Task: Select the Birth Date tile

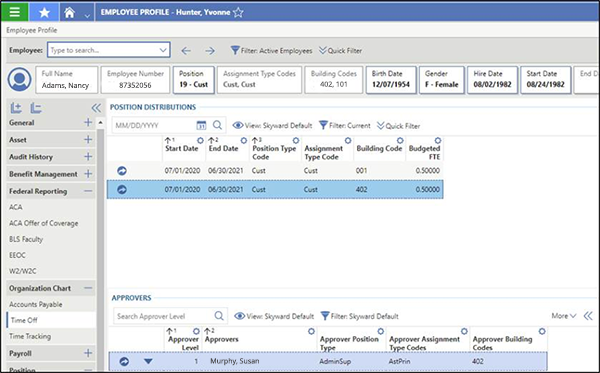Action: [x=391, y=80]
